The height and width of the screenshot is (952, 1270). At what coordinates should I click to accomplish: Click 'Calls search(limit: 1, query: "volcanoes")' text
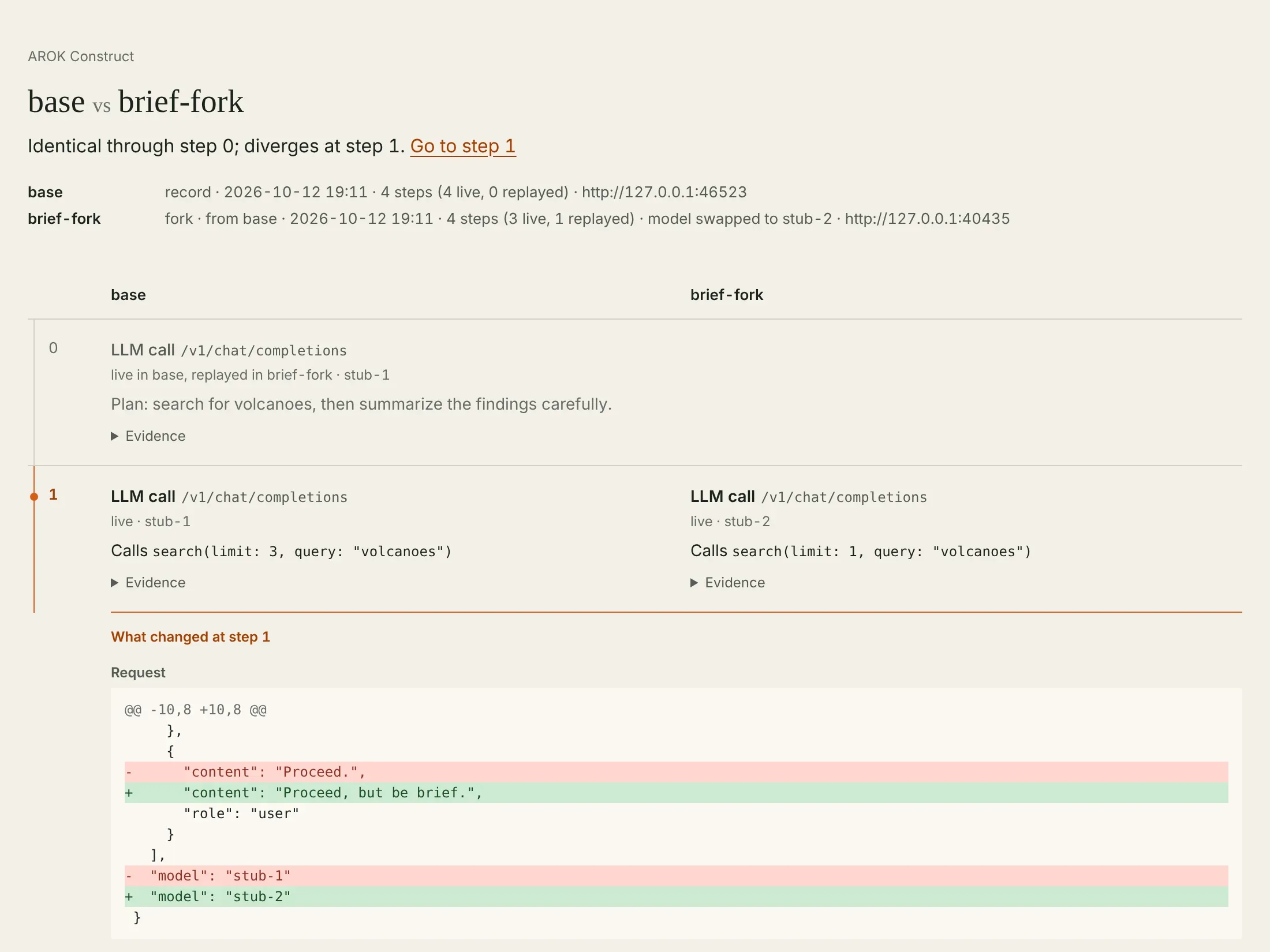[x=861, y=551]
